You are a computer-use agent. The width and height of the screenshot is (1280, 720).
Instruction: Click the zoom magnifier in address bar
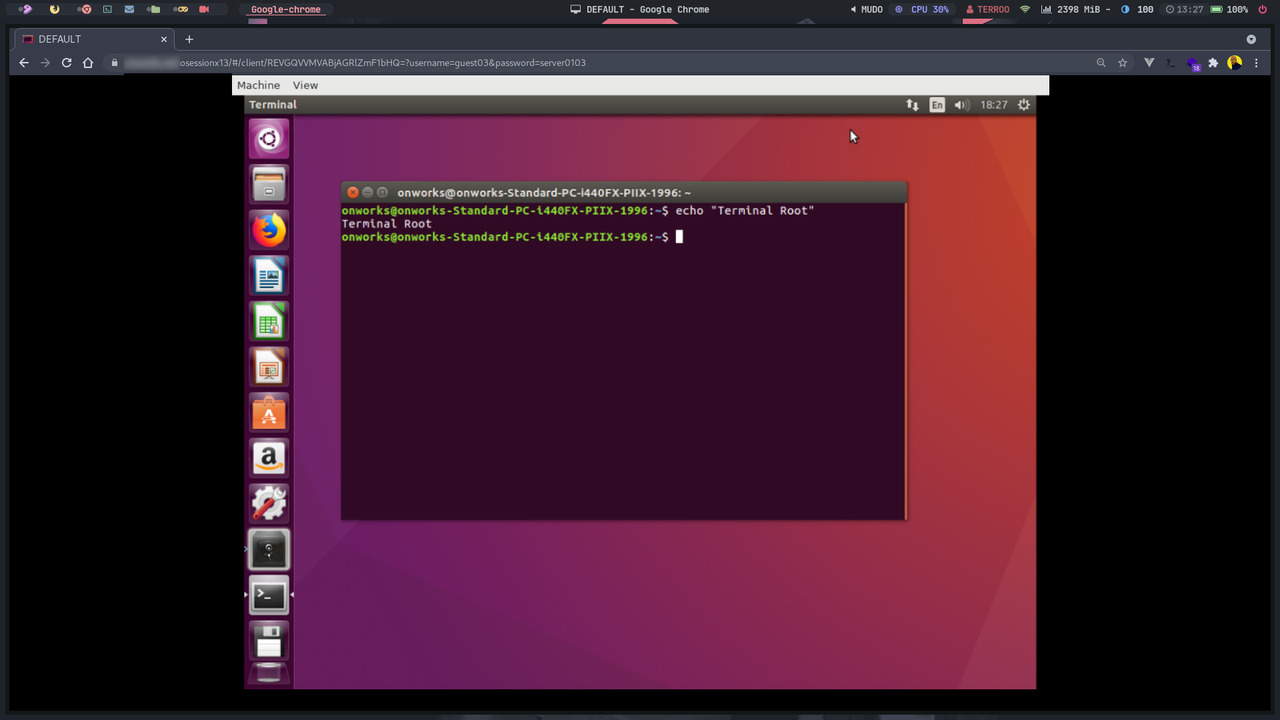click(1101, 62)
